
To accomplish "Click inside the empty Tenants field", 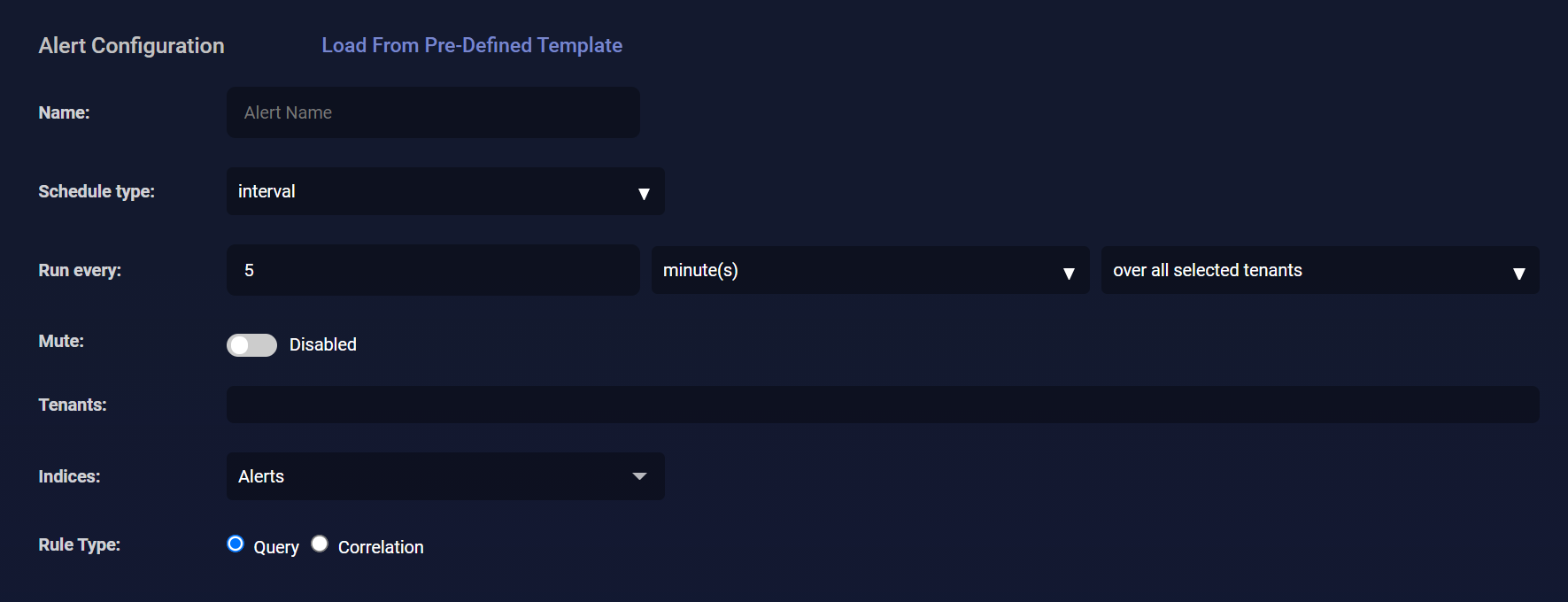I will (x=883, y=405).
